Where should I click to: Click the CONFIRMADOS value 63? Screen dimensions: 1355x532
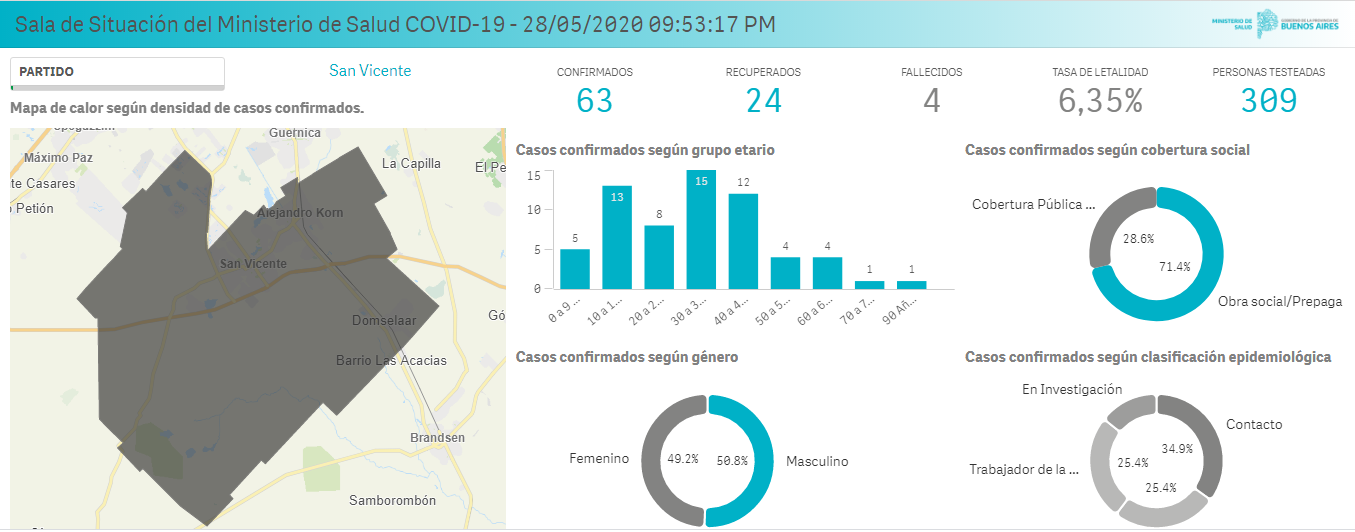(x=594, y=101)
